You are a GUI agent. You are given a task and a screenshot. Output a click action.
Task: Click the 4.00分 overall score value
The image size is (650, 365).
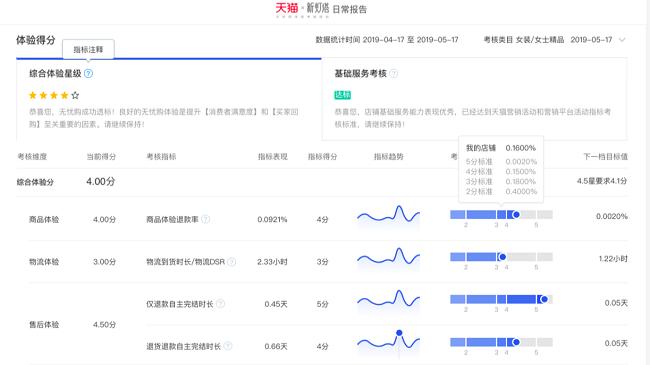coord(100,182)
